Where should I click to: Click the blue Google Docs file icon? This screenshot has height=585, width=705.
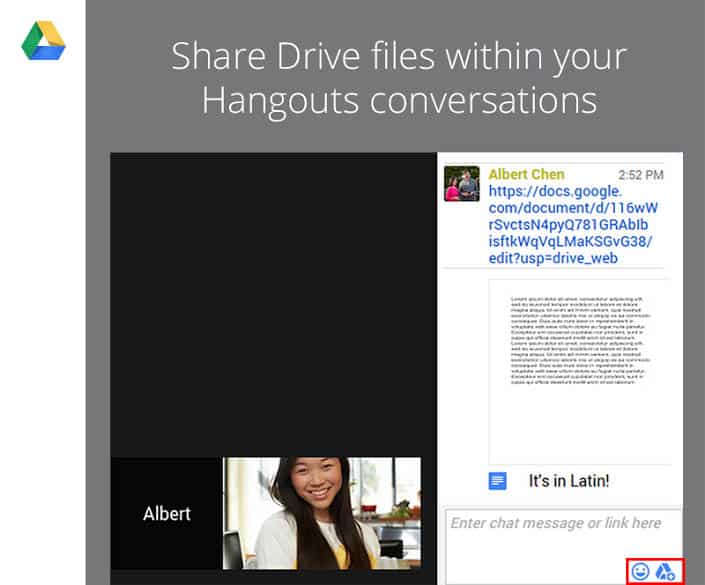point(497,481)
